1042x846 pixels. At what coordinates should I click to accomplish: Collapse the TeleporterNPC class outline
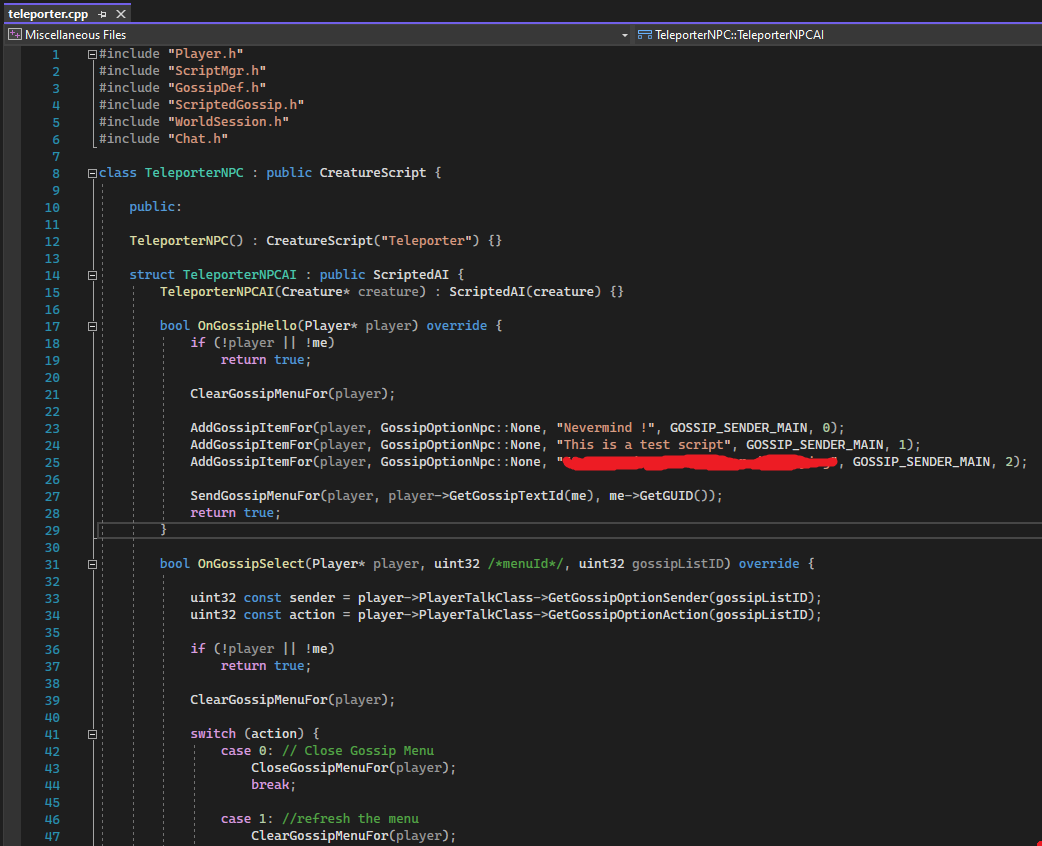92,173
